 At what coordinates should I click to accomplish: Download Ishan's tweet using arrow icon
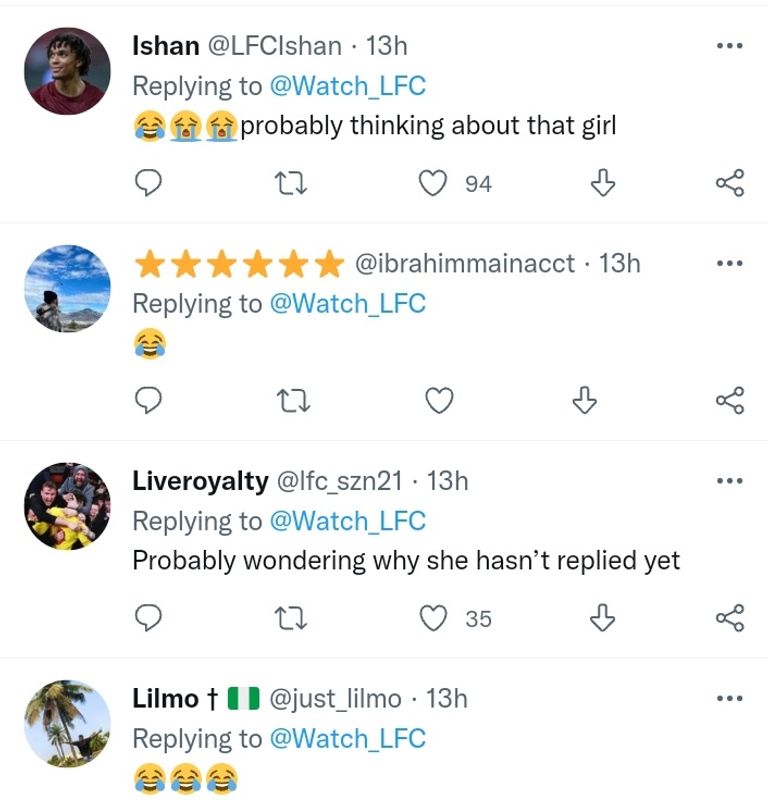[602, 183]
